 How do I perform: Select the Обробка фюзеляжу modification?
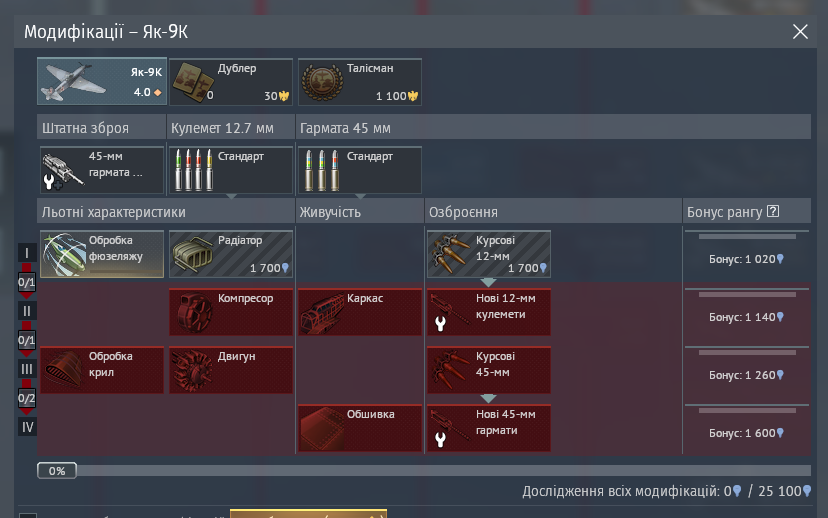[102, 254]
